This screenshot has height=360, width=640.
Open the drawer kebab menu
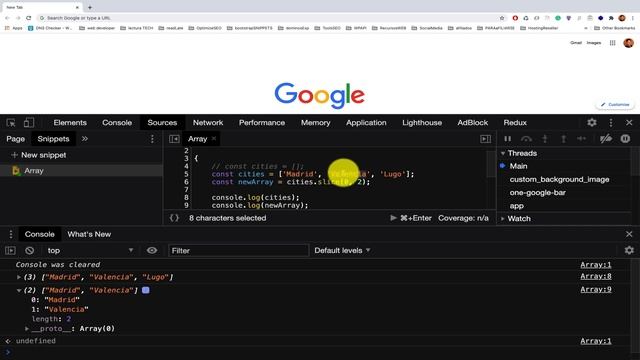pyautogui.click(x=11, y=234)
